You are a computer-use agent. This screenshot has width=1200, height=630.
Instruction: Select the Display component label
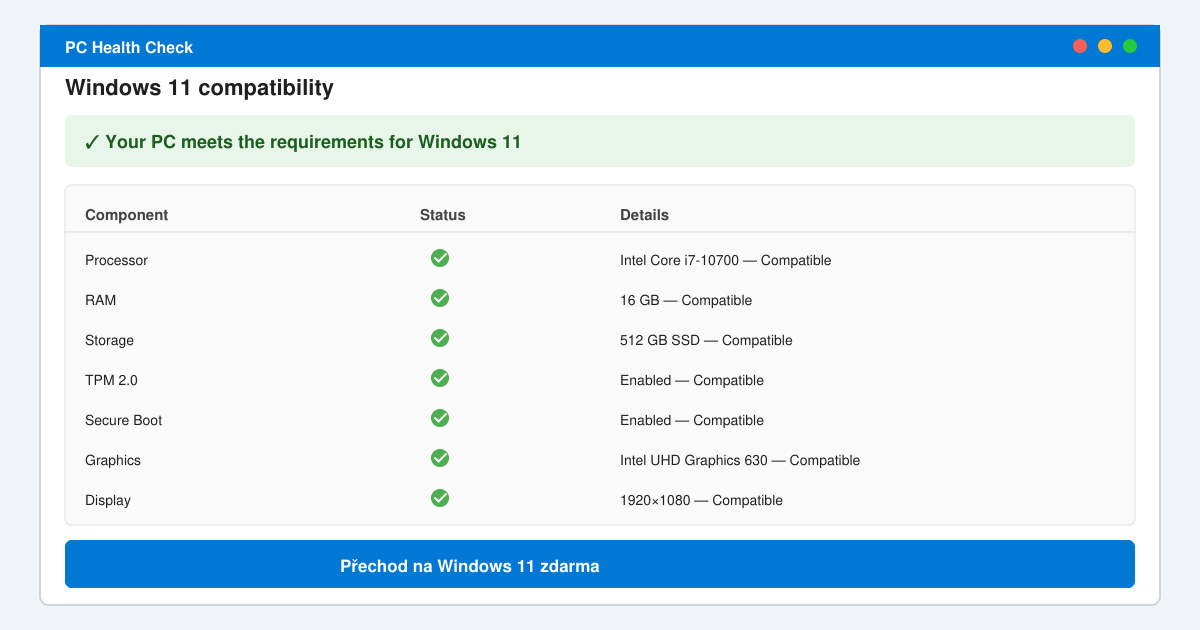pyautogui.click(x=108, y=500)
